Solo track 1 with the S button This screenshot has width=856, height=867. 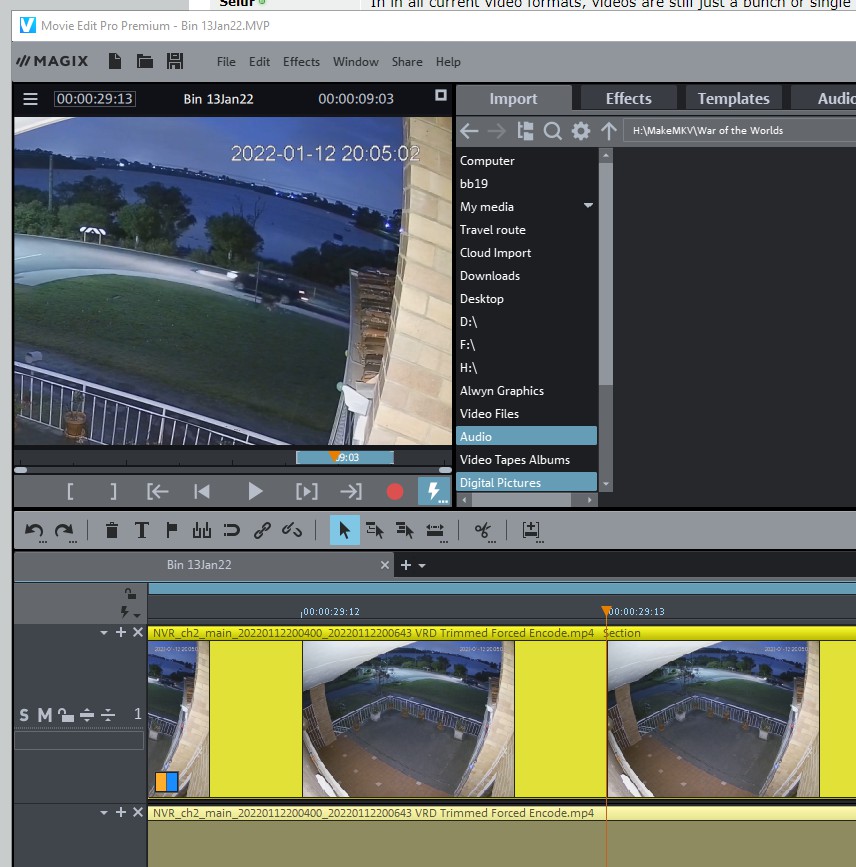(24, 715)
